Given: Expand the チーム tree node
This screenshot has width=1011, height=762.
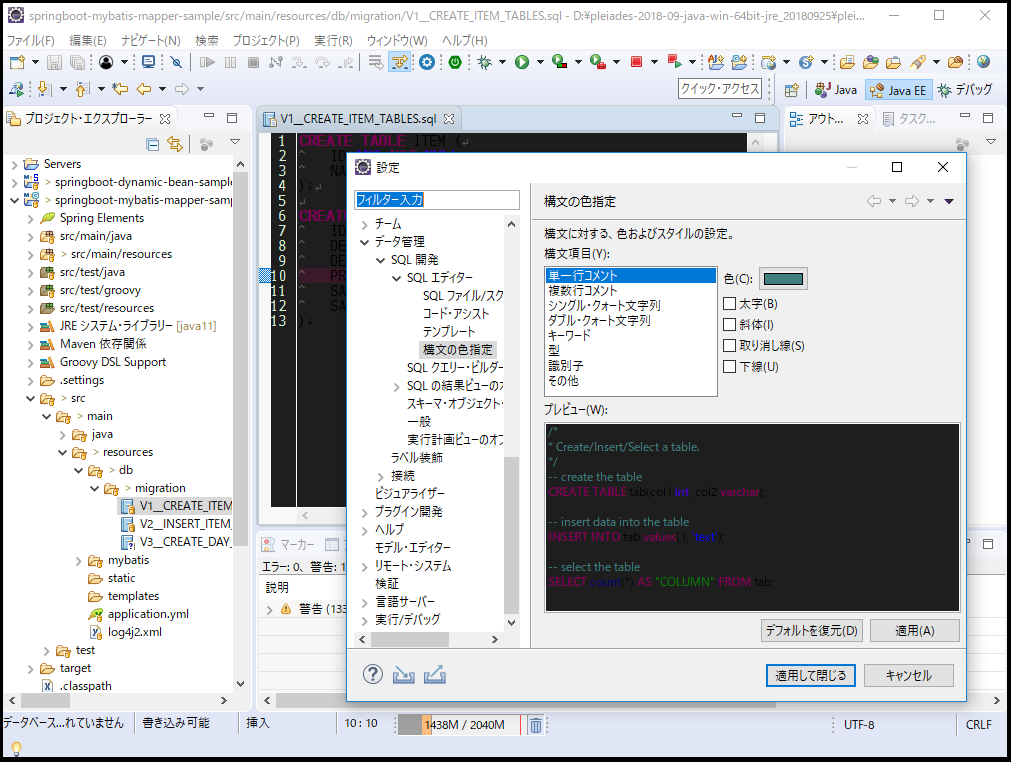Looking at the screenshot, I should [x=365, y=224].
